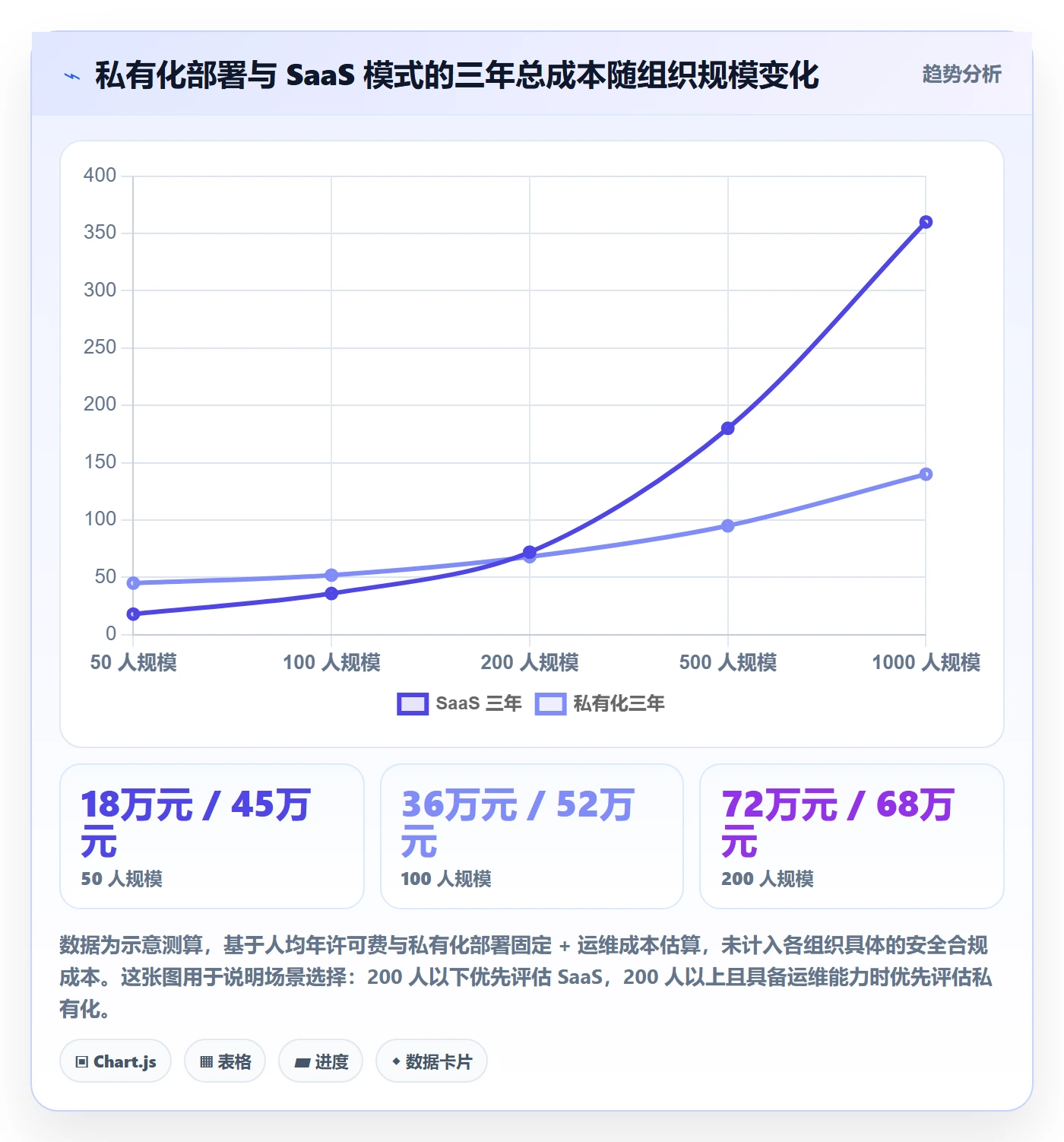Viewport: 1064px width, 1142px height.
Task: Select the Chart.js tag chip
Action: coord(116,1061)
